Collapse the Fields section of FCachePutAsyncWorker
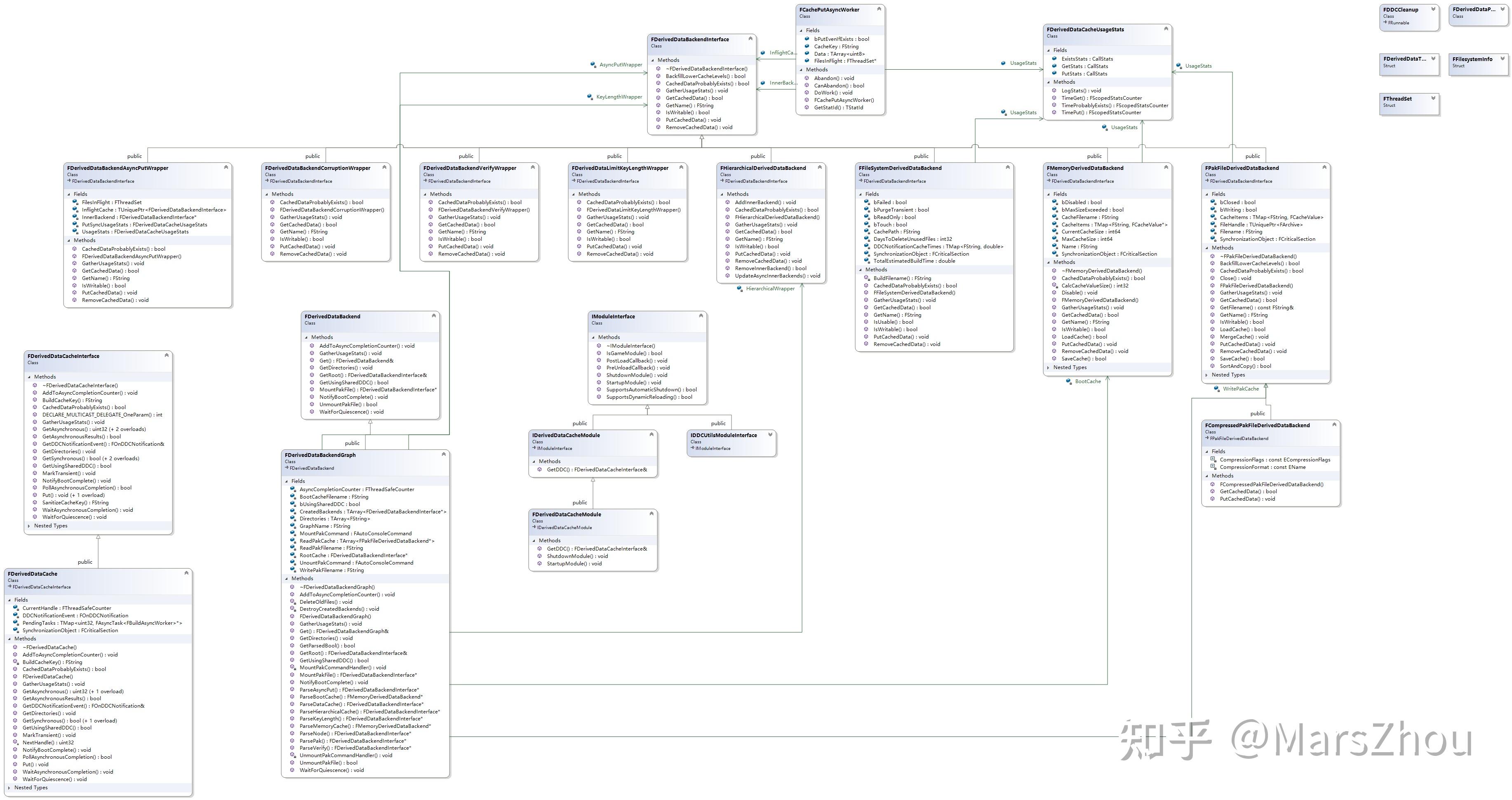This screenshot has width=1512, height=800. [801, 31]
